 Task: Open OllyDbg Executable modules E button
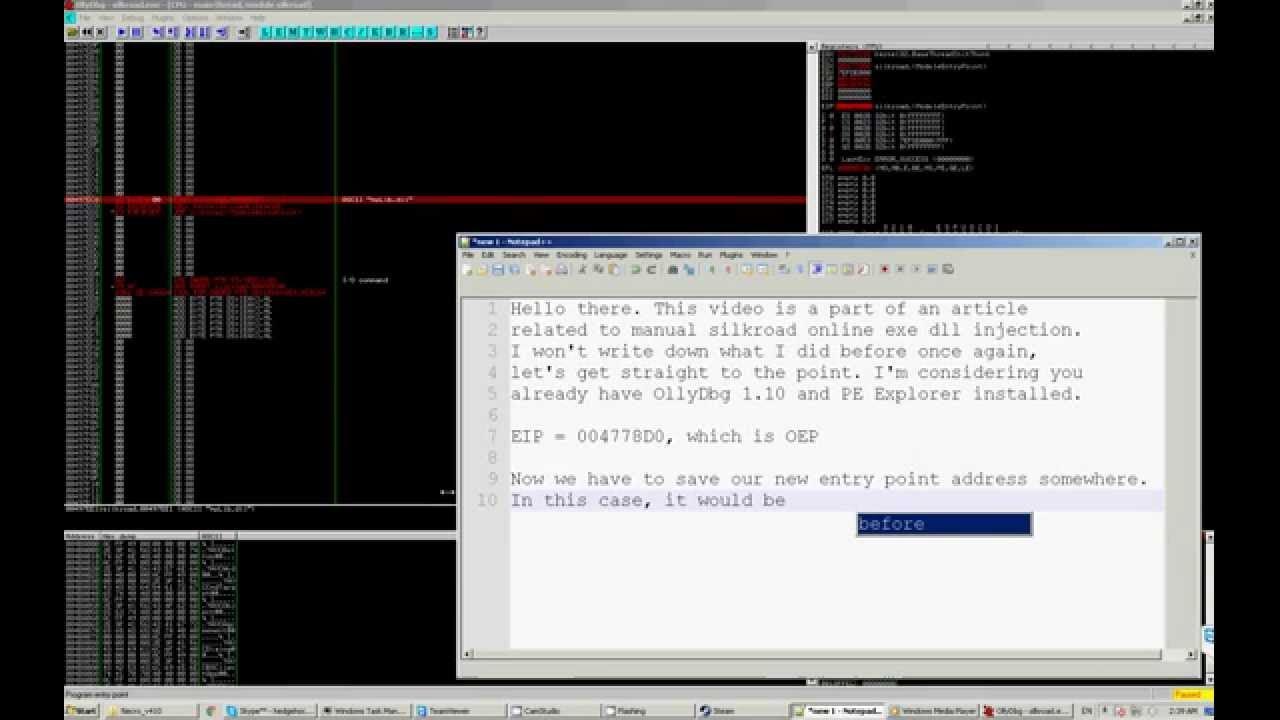[x=279, y=32]
